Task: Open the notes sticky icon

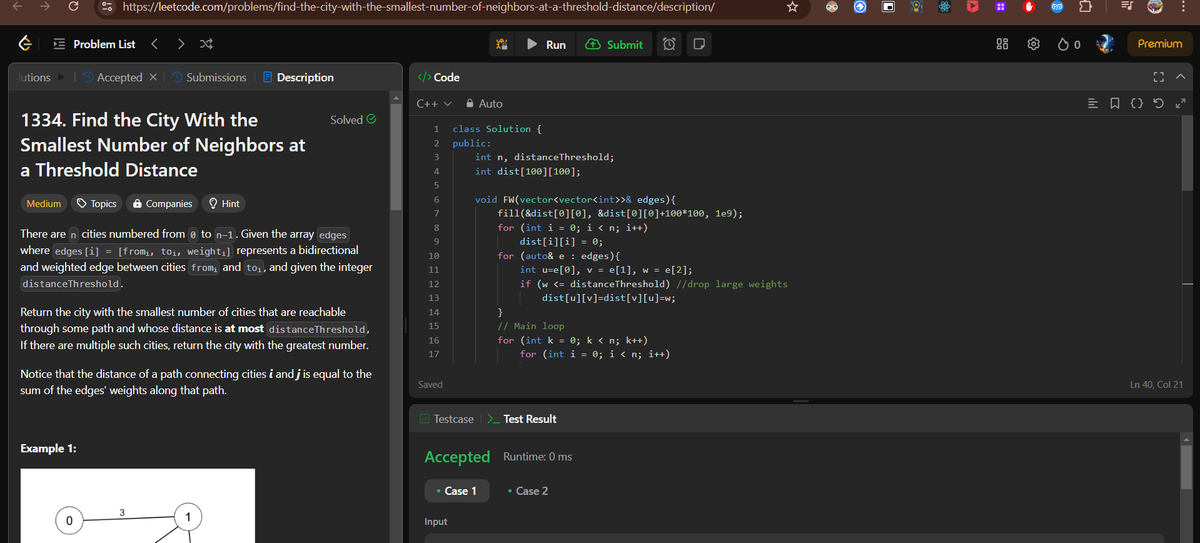Action: (x=699, y=44)
